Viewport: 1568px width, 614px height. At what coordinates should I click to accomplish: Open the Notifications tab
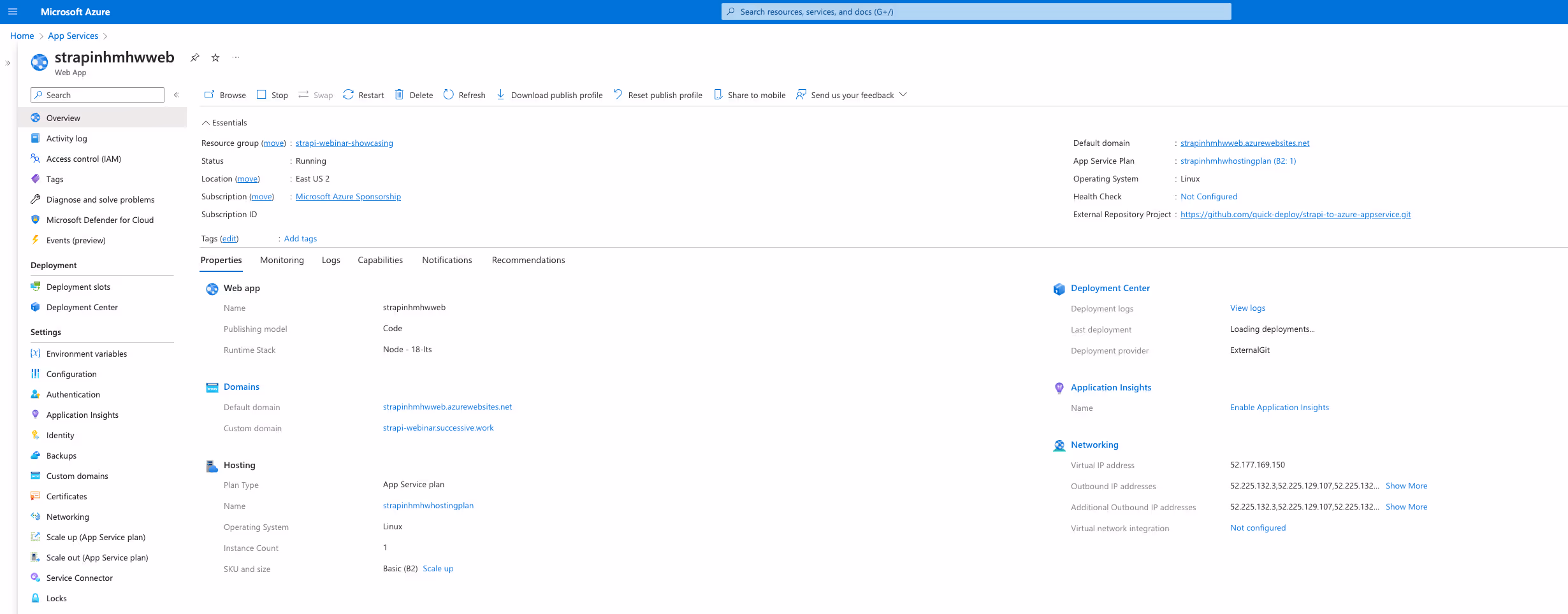[447, 260]
